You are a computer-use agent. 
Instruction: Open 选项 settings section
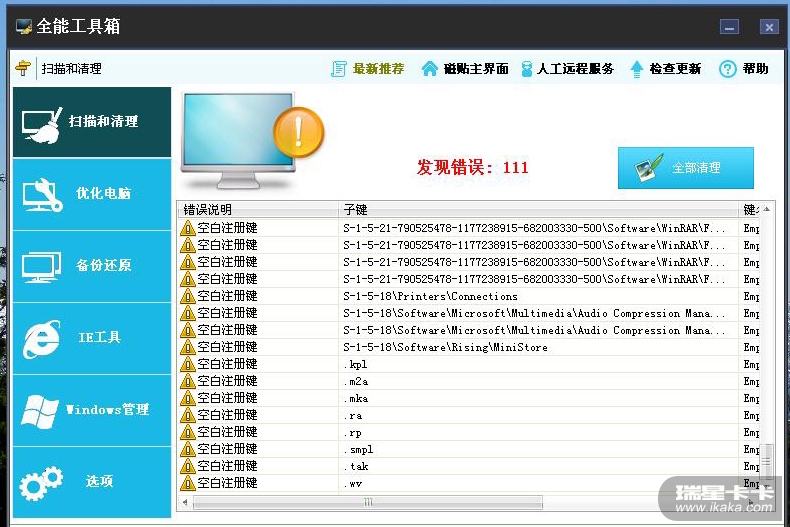click(x=92, y=482)
